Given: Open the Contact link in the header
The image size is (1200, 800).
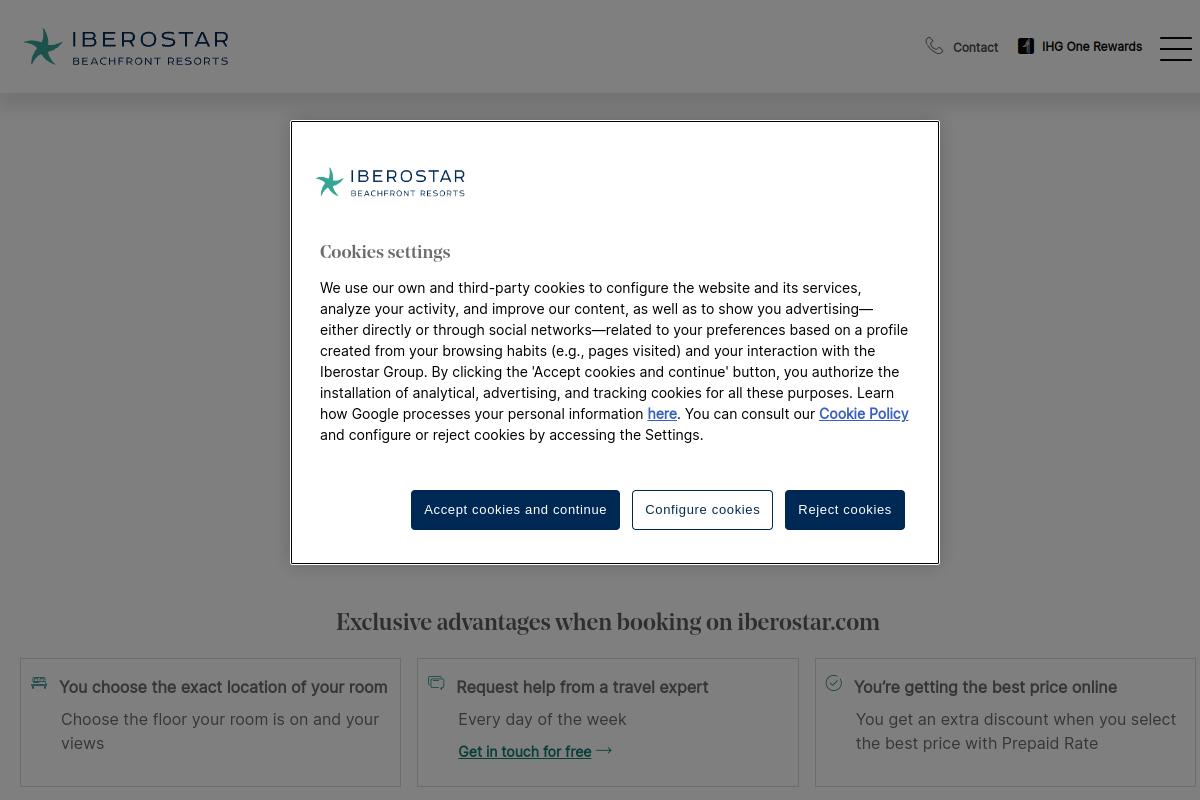Looking at the screenshot, I should pos(975,47).
